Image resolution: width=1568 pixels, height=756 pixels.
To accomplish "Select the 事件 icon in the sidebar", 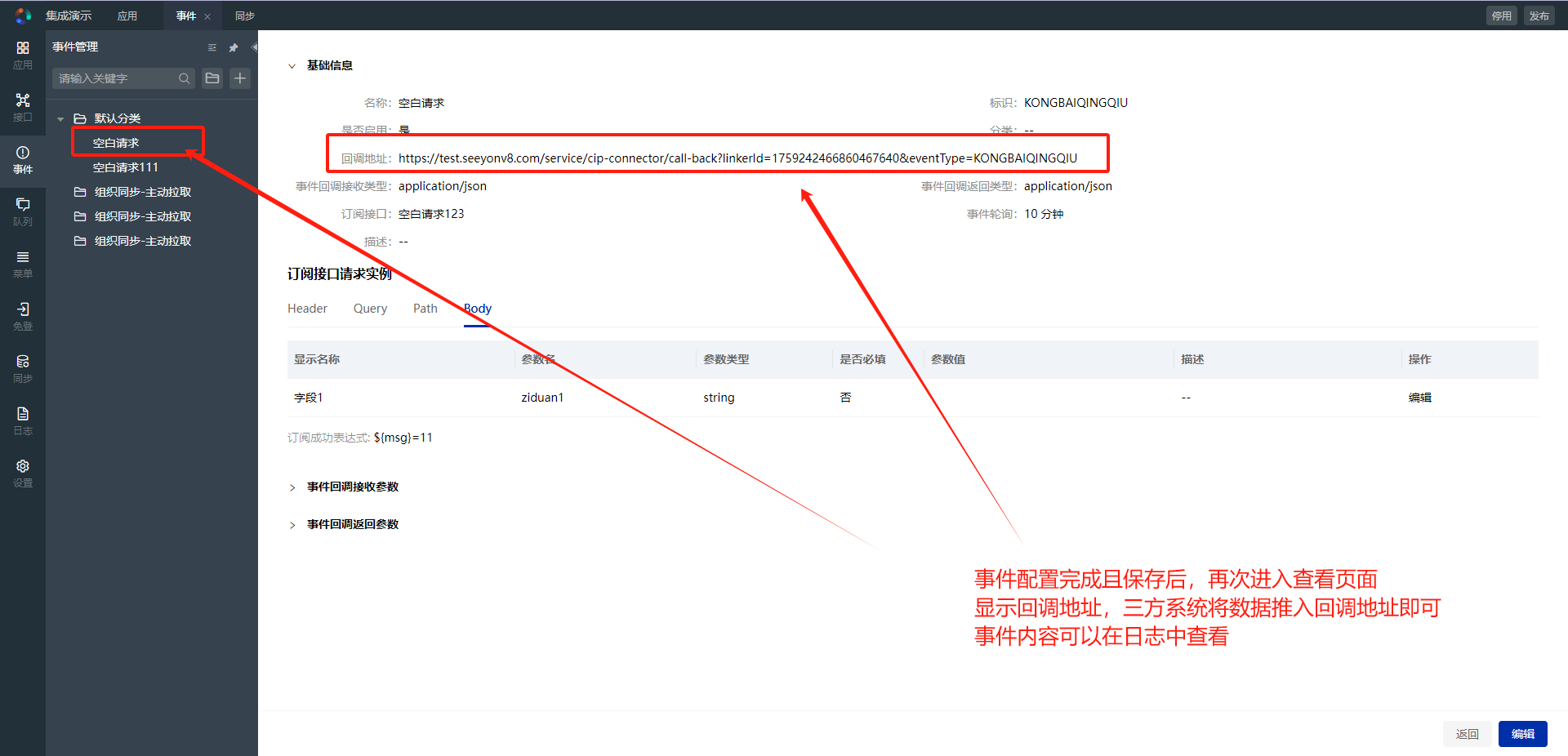I will (23, 159).
